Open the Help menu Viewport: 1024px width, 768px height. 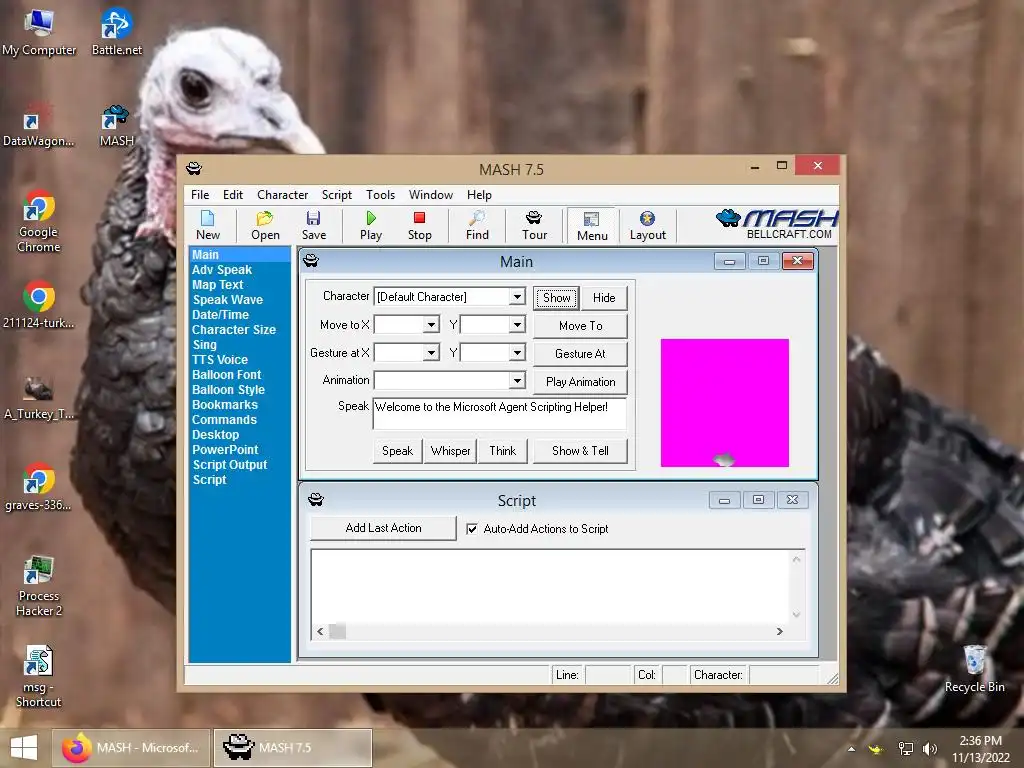479,195
